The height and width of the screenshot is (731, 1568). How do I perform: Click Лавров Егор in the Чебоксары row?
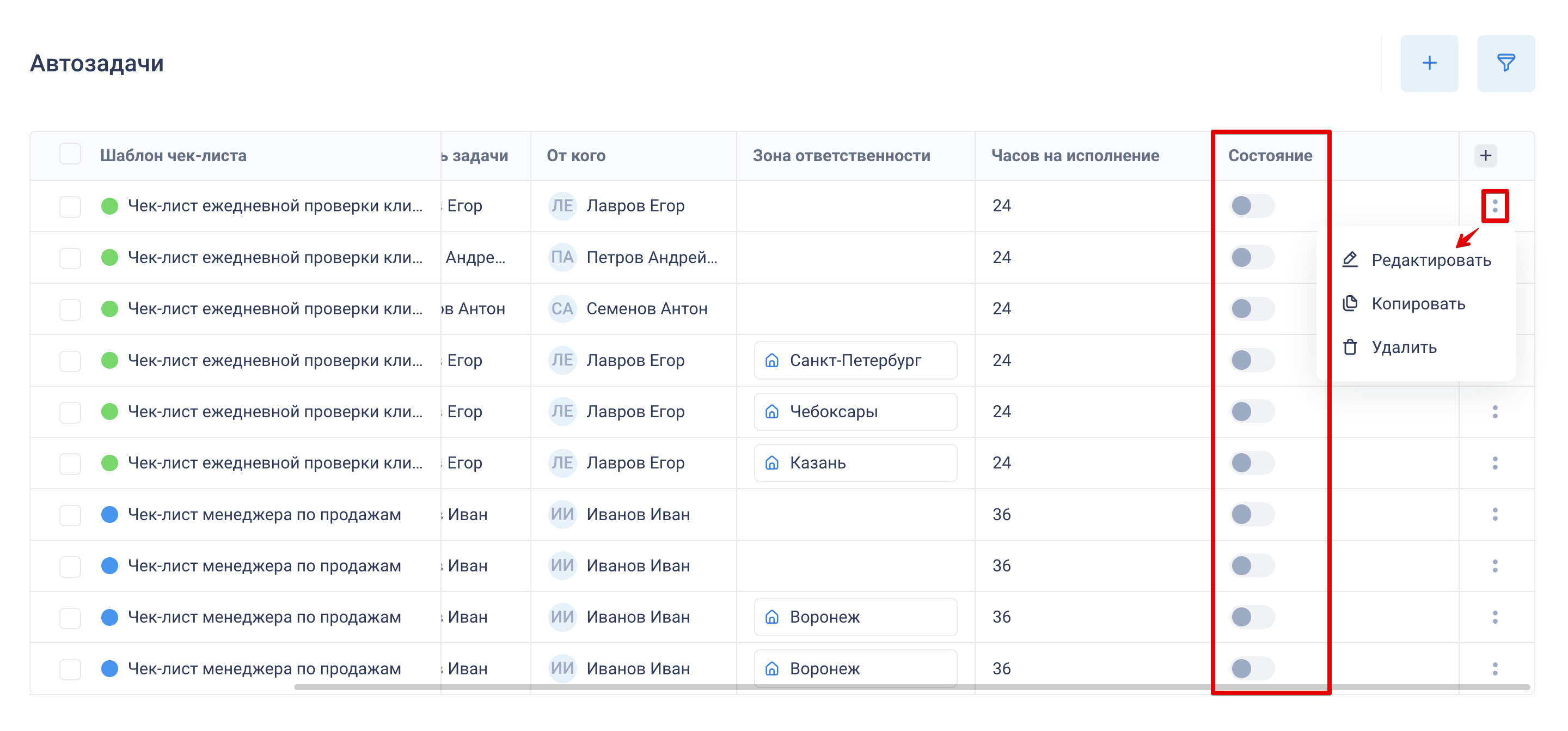[635, 412]
